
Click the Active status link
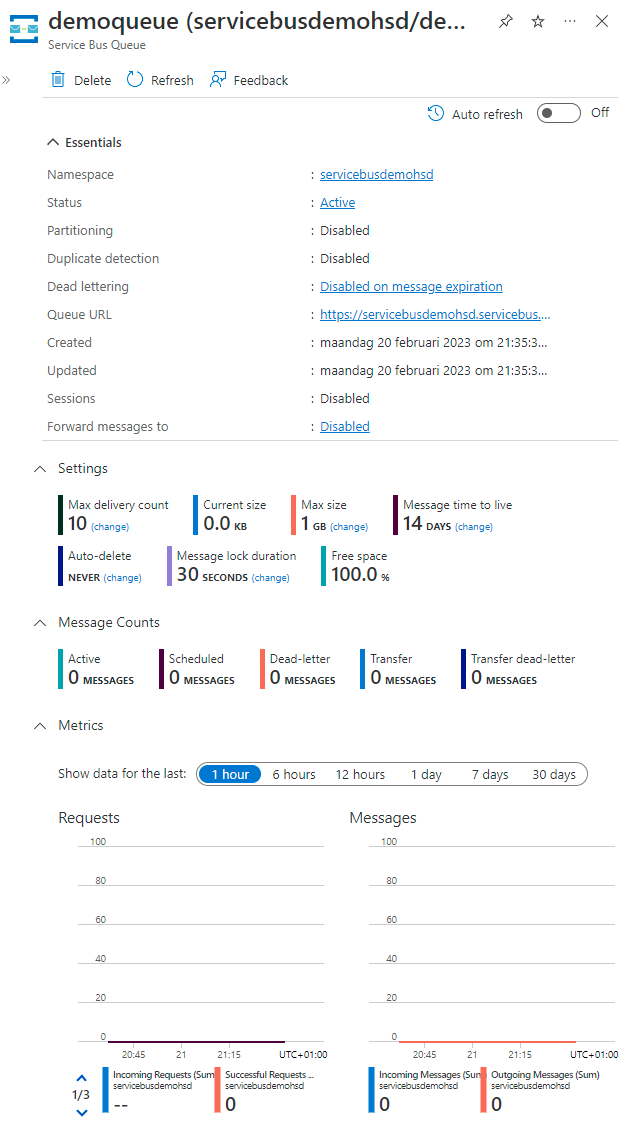pyautogui.click(x=337, y=203)
